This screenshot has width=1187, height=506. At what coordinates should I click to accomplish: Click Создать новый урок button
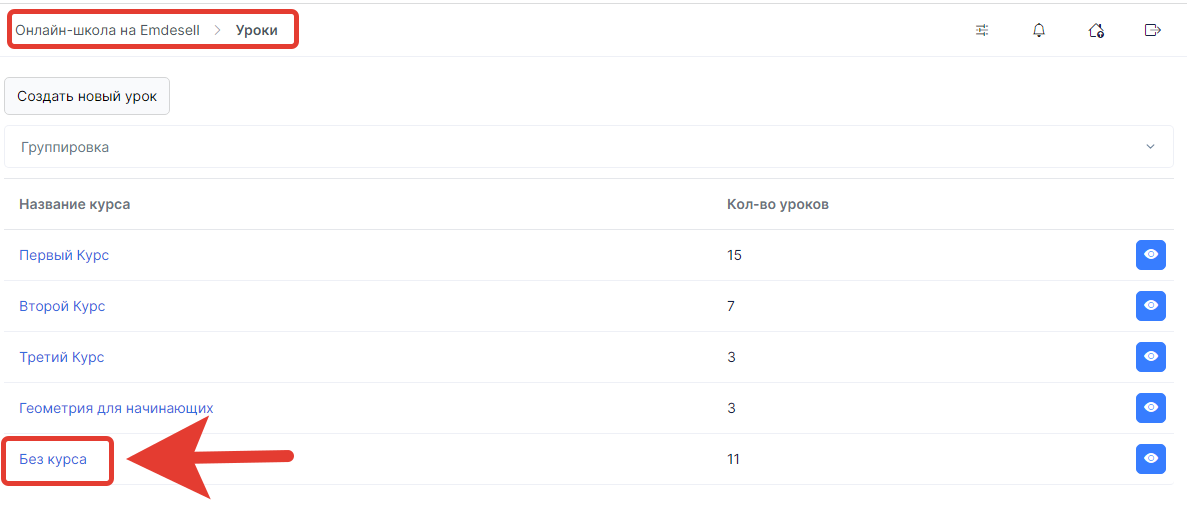[x=87, y=96]
